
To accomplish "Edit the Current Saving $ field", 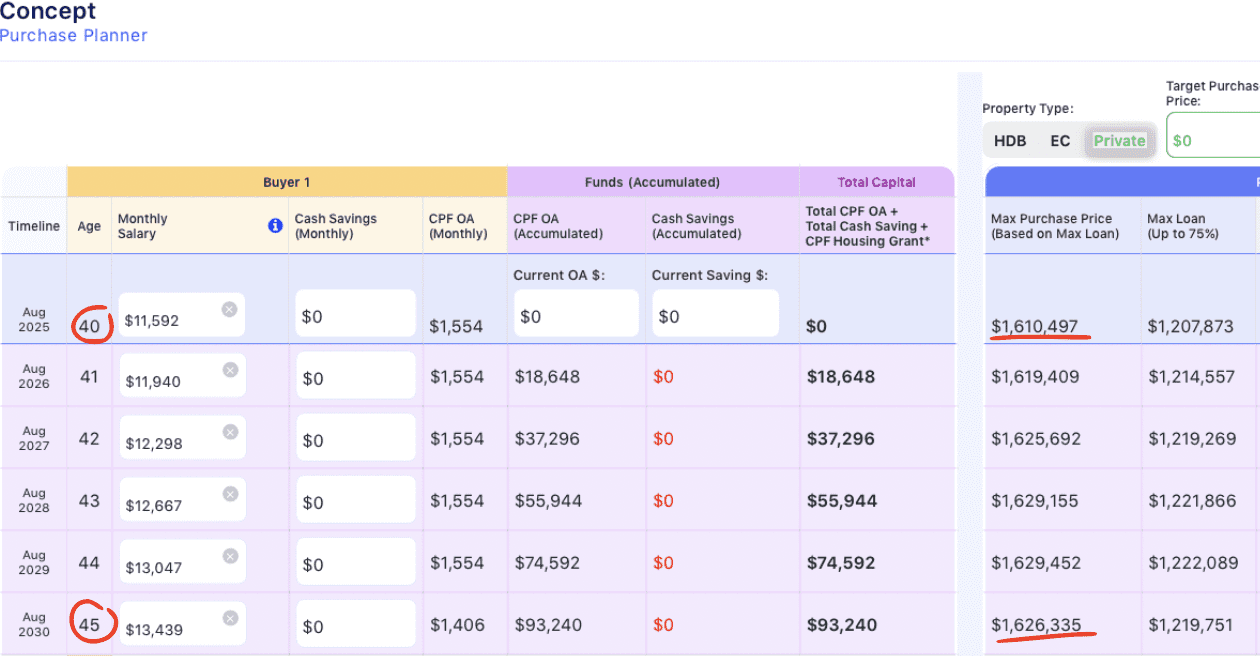I will [714, 314].
